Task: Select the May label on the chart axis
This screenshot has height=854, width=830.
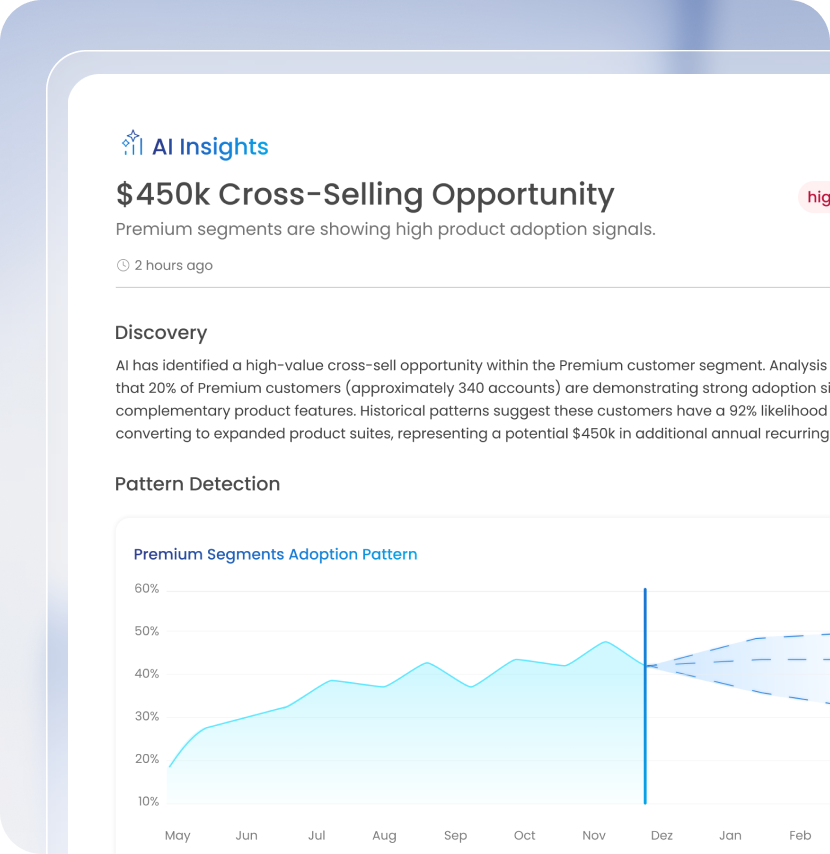Action: [178, 835]
